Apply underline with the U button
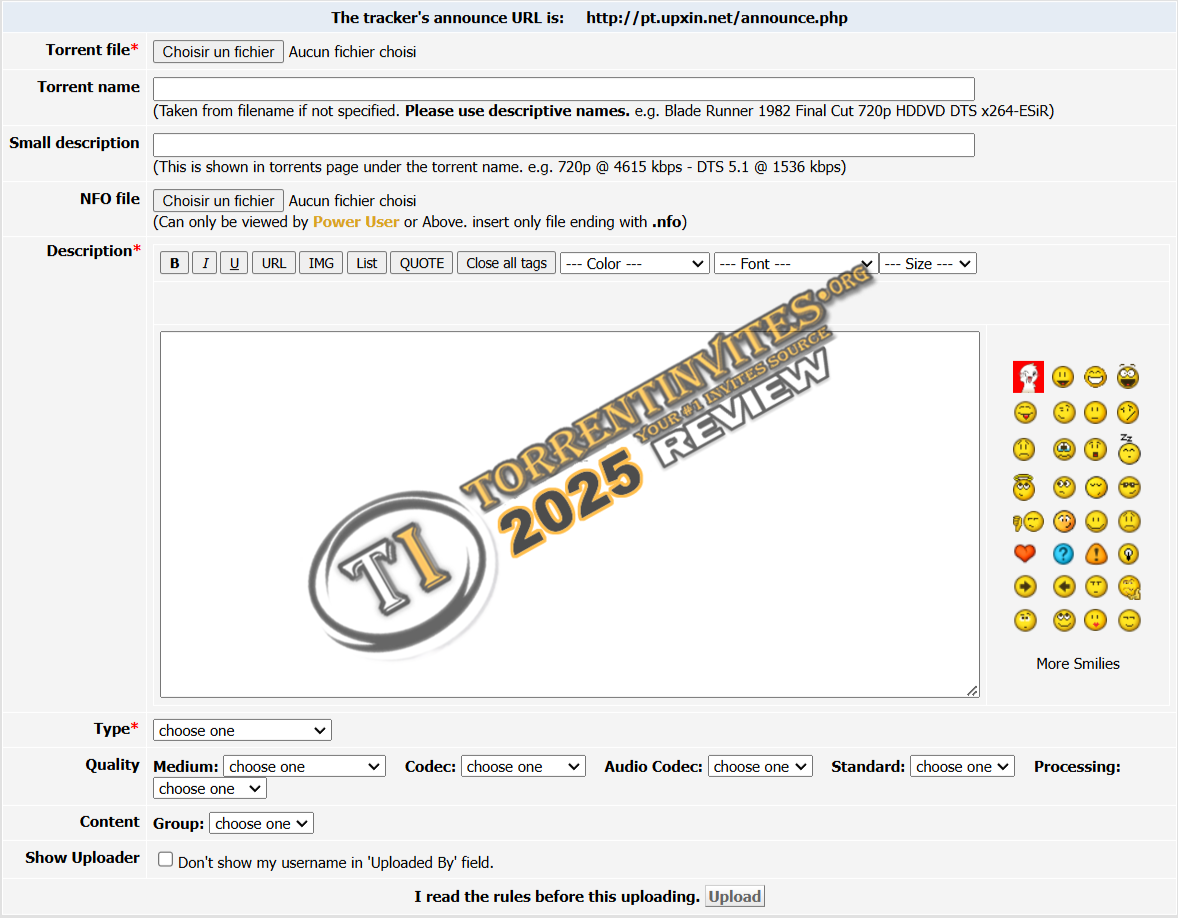The image size is (1178, 918). tap(234, 263)
